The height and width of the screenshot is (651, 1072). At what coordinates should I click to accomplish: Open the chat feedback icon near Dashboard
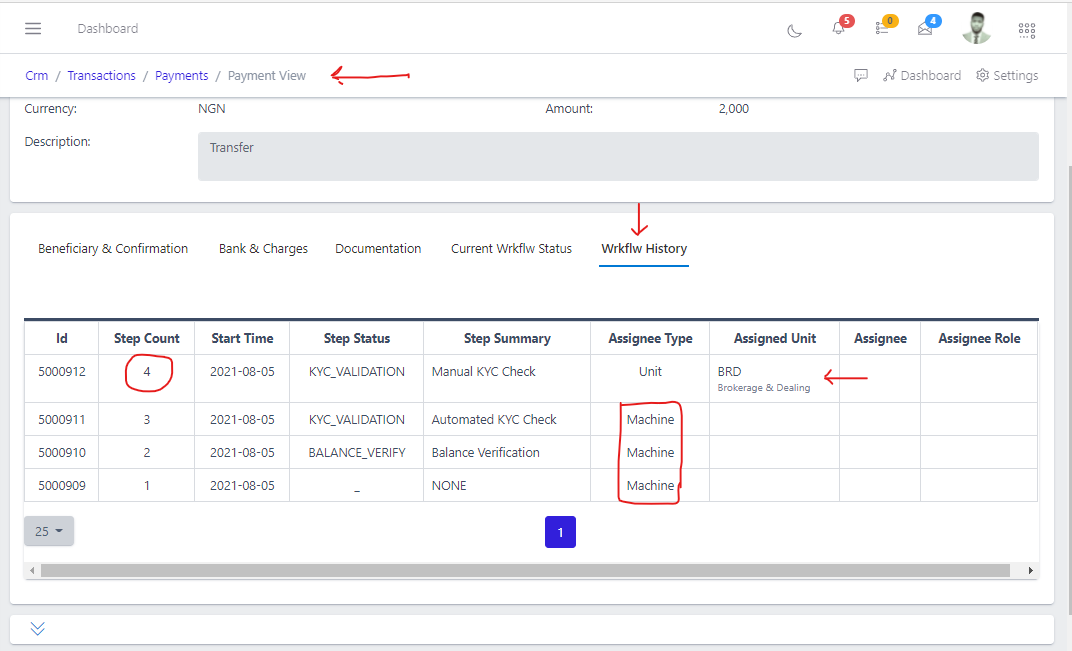pos(861,75)
